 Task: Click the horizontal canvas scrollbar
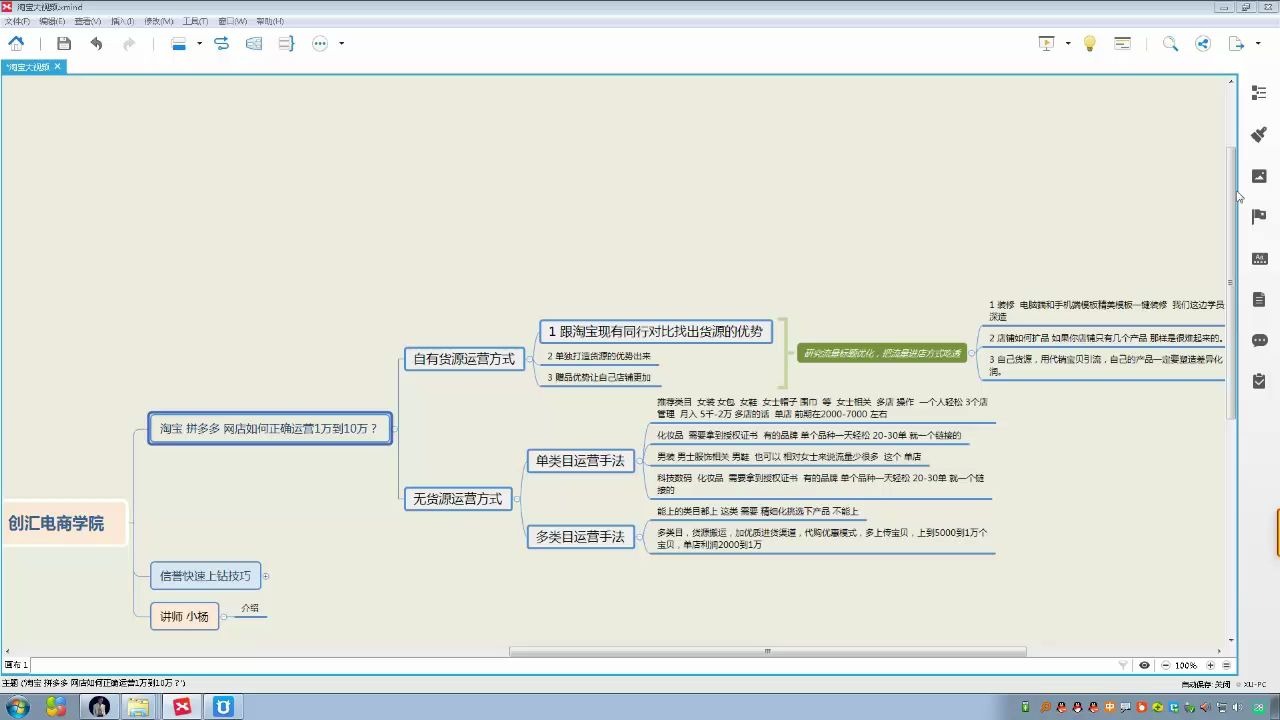coord(767,651)
